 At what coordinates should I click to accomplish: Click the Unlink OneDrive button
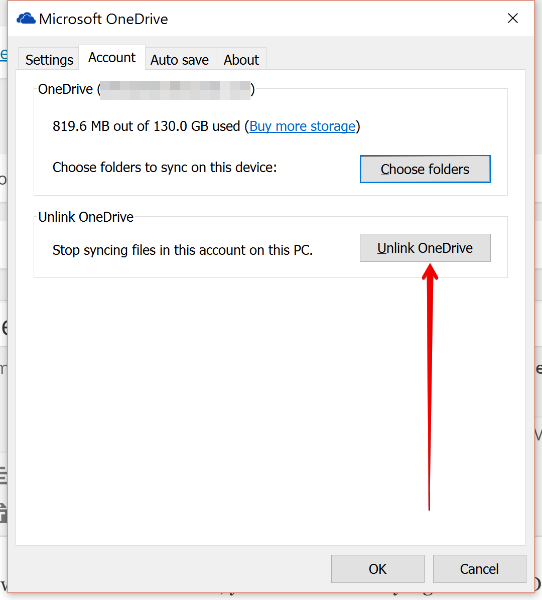[425, 248]
